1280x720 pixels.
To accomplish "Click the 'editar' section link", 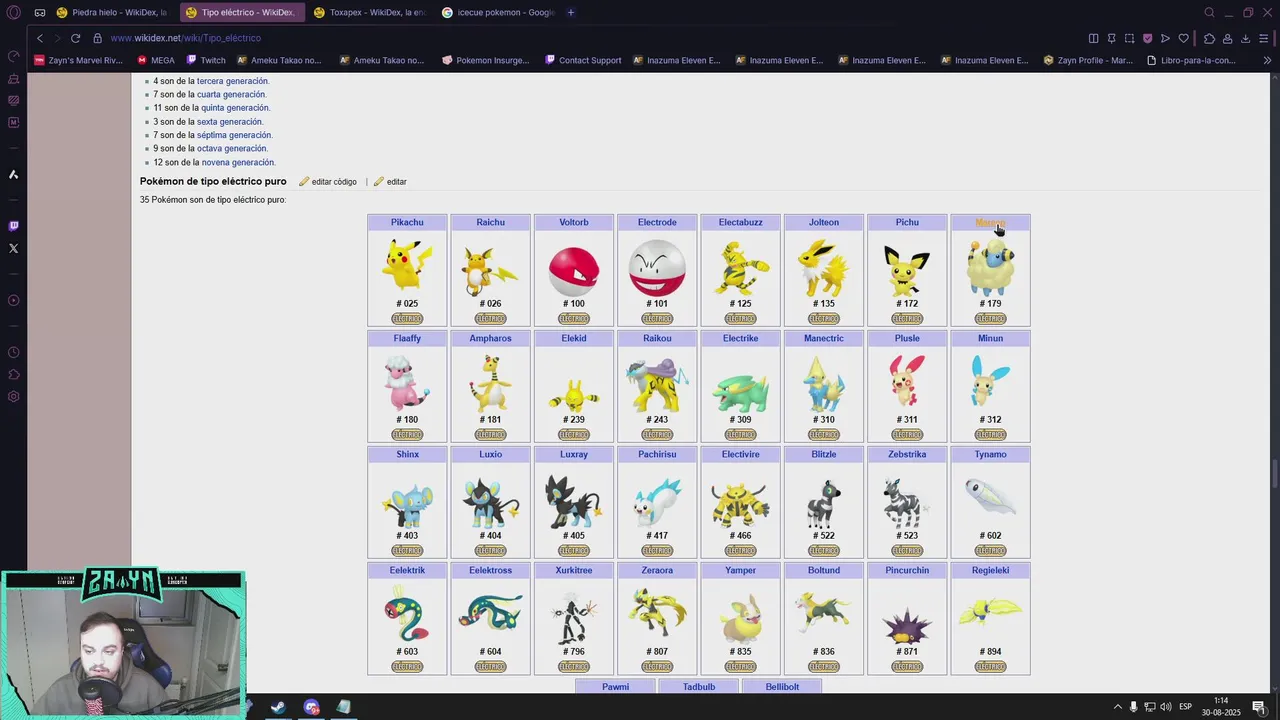I will pos(396,182).
